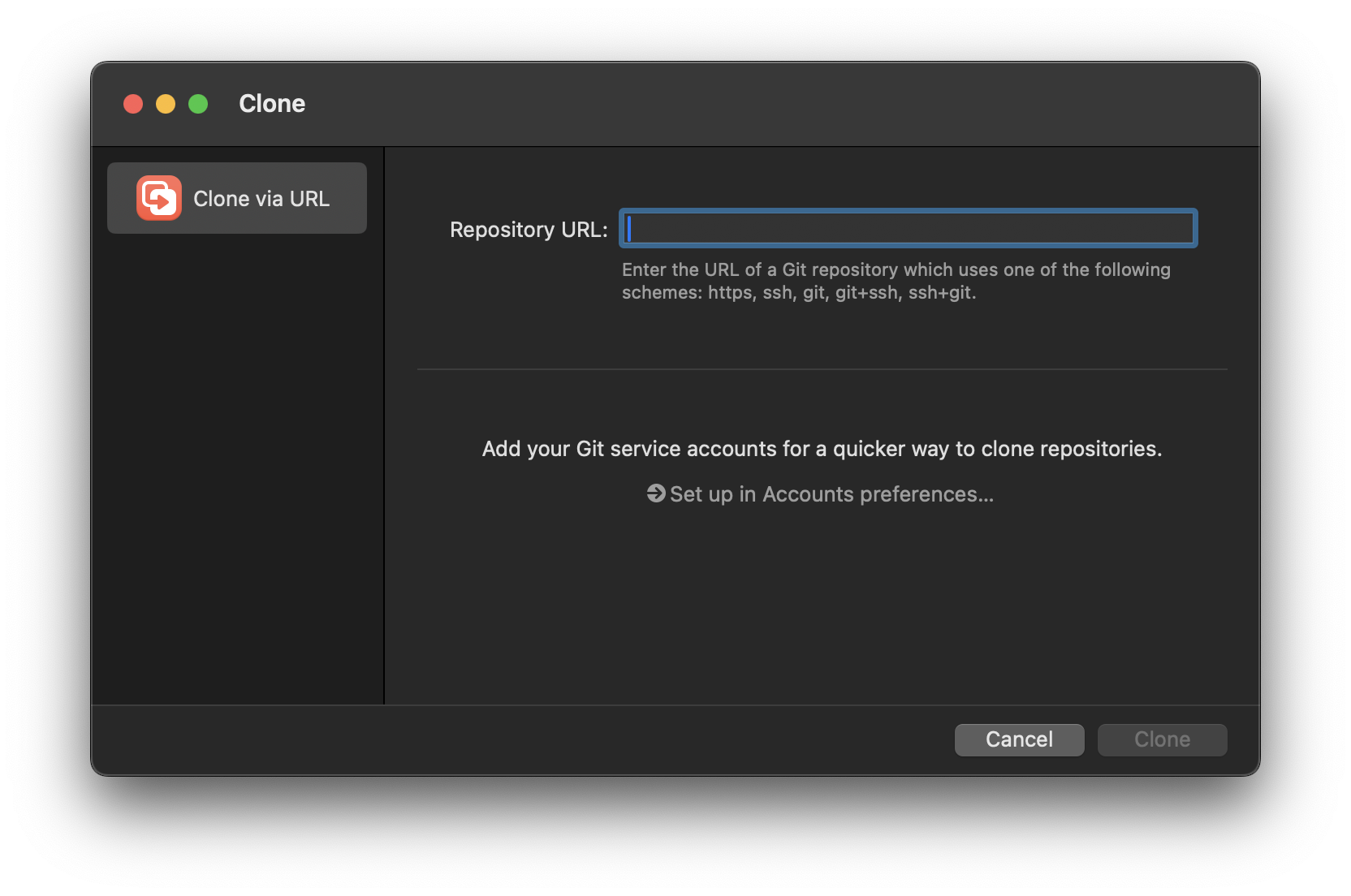This screenshot has height=896, width=1351.
Task: Click the Clone via URL icon in the sidebar
Action: [159, 198]
